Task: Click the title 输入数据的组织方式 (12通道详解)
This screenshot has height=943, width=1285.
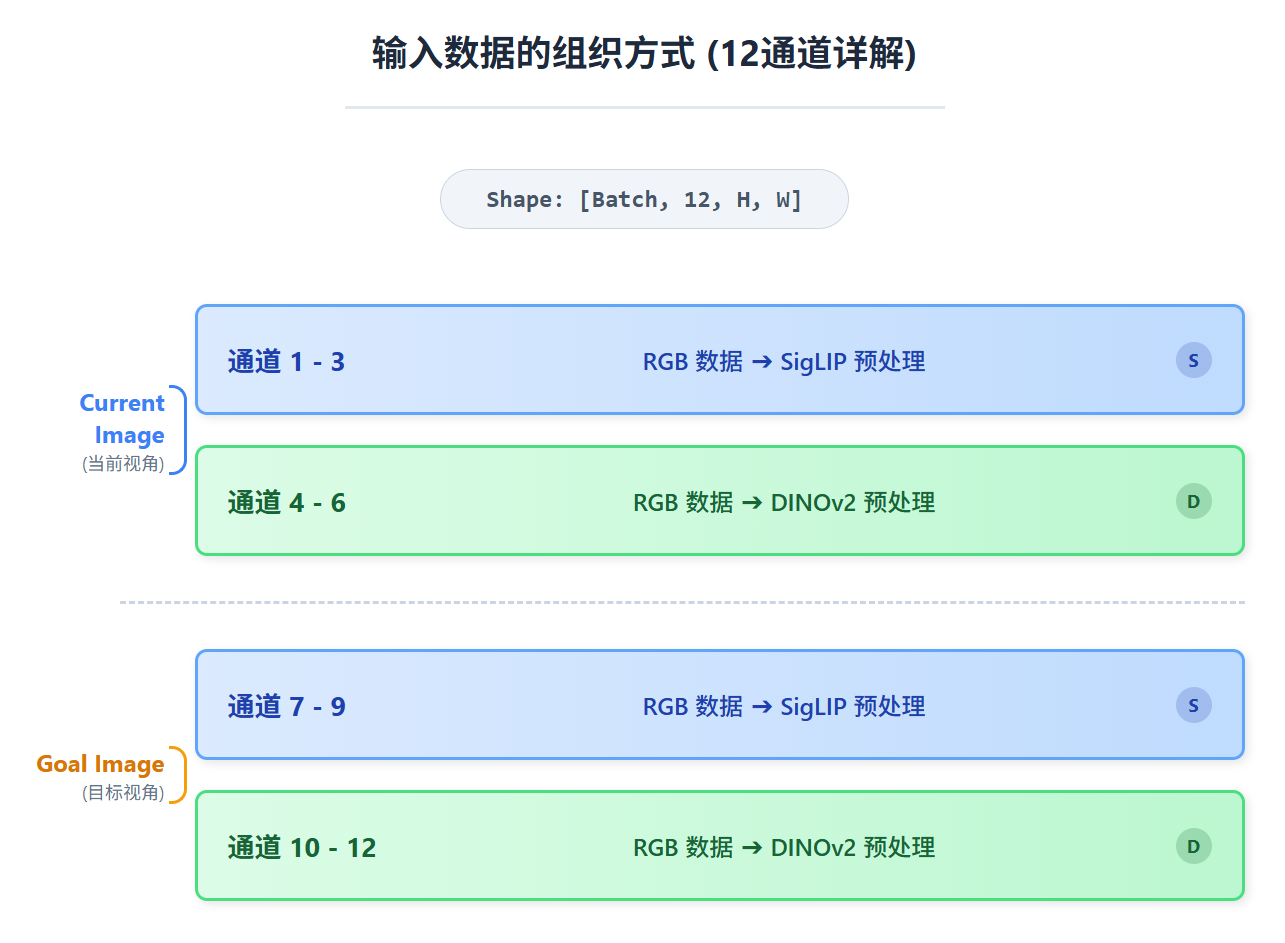Action: tap(644, 54)
